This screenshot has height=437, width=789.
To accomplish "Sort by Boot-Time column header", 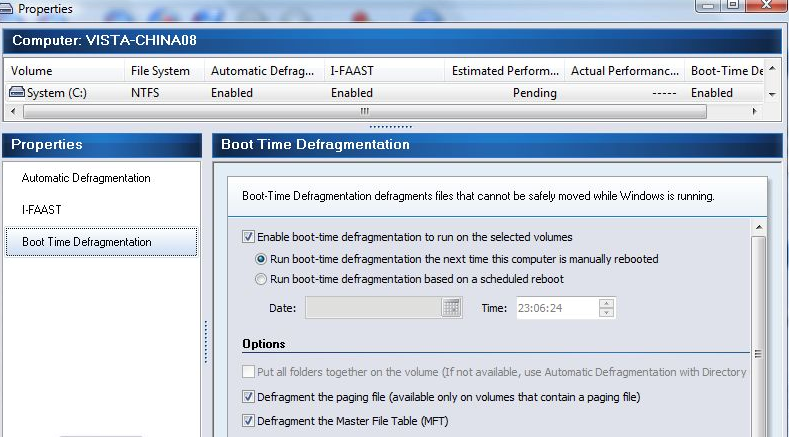I will tap(724, 70).
